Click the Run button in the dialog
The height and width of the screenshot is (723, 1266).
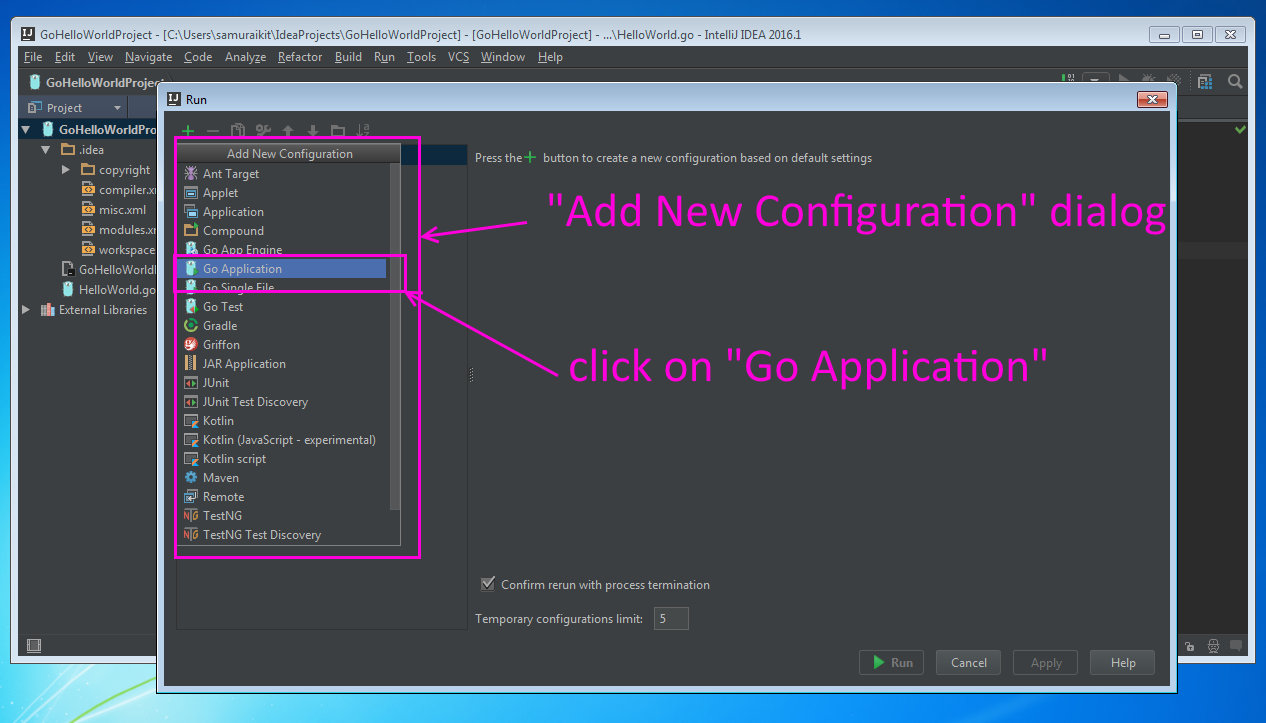point(892,662)
